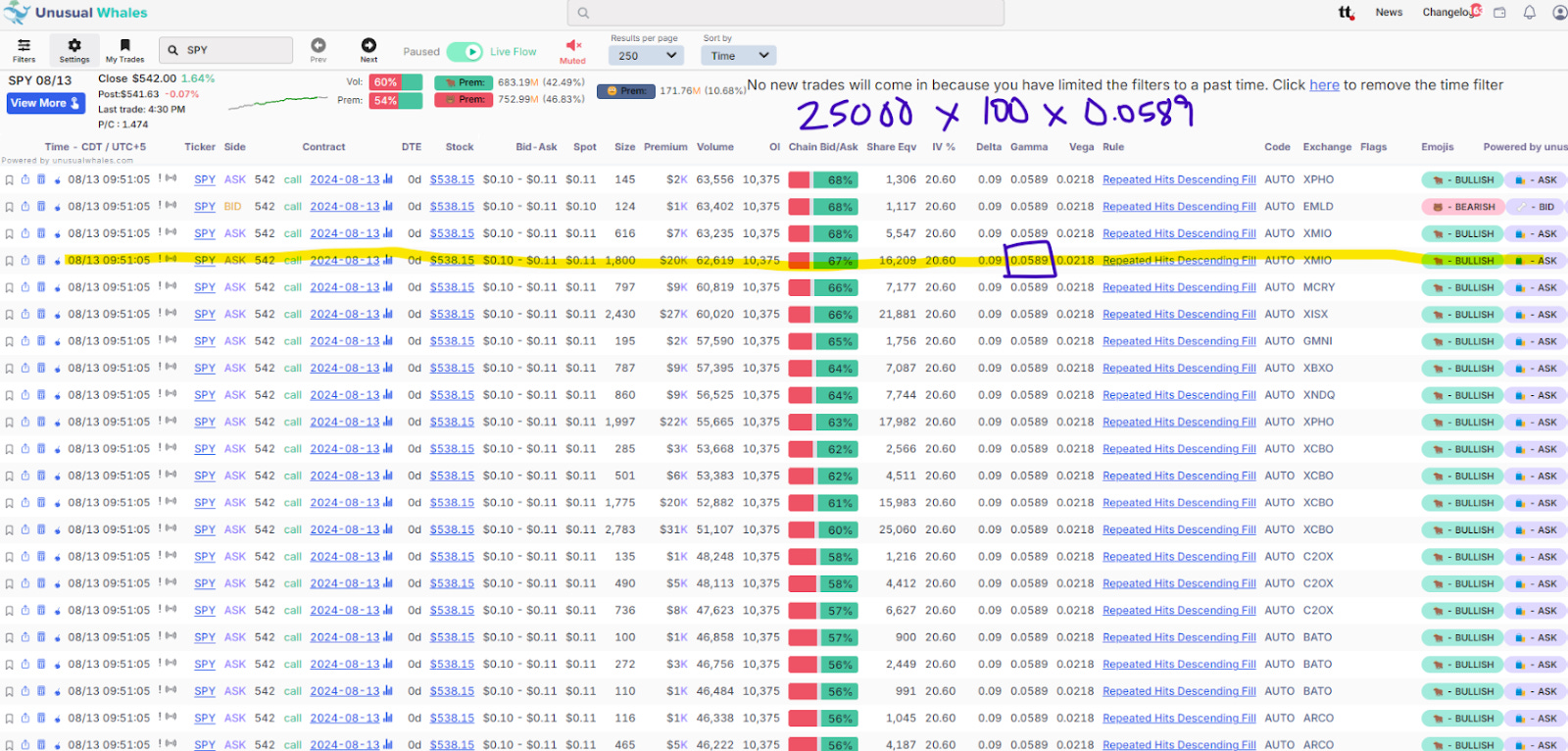Viewport: 1568px width, 751px height.
Task: Click 68% chain bid/ask bar, XPHO row
Action: [x=823, y=180]
